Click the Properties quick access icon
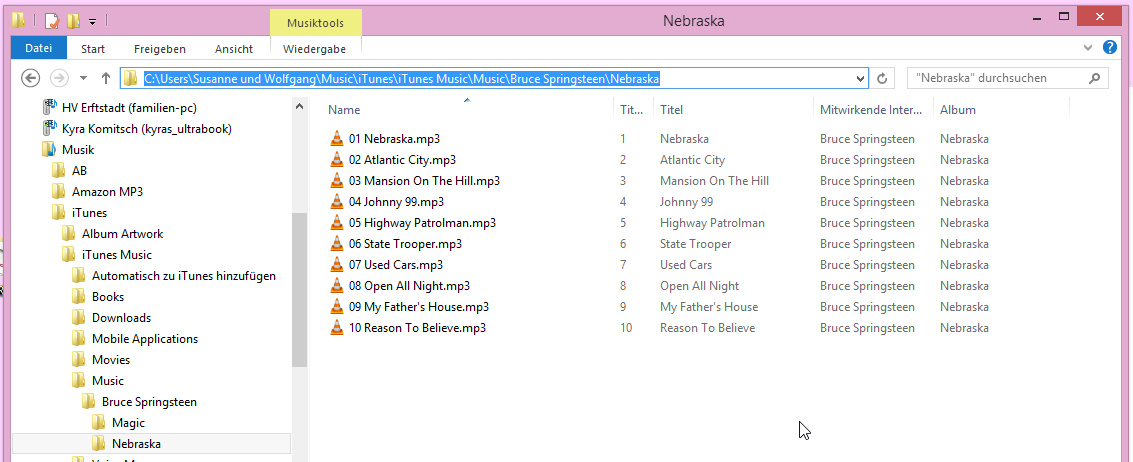The image size is (1133, 462). [51, 20]
